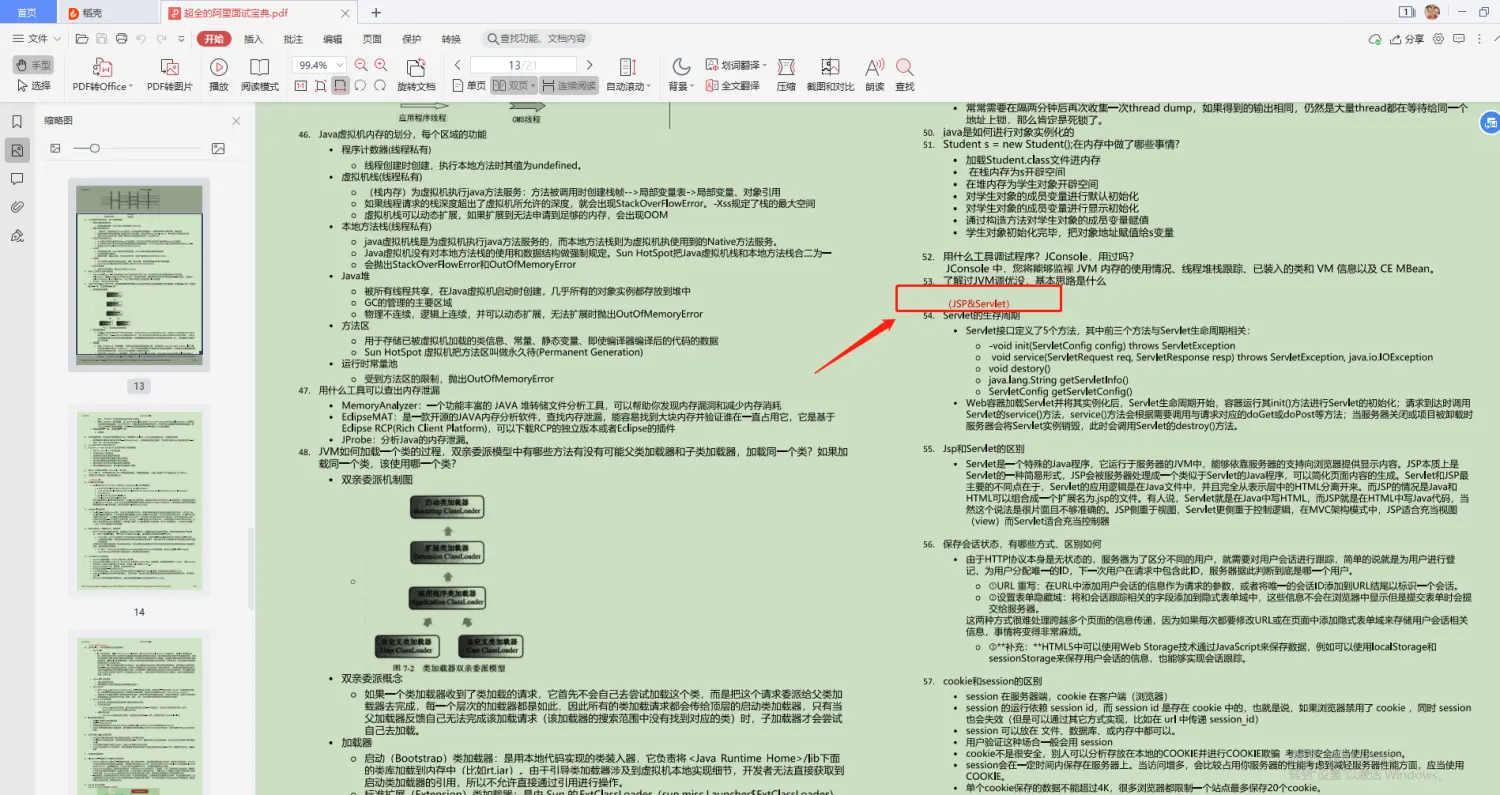The image size is (1500, 795).
Task: Click the undo arrow icon
Action: click(141, 39)
